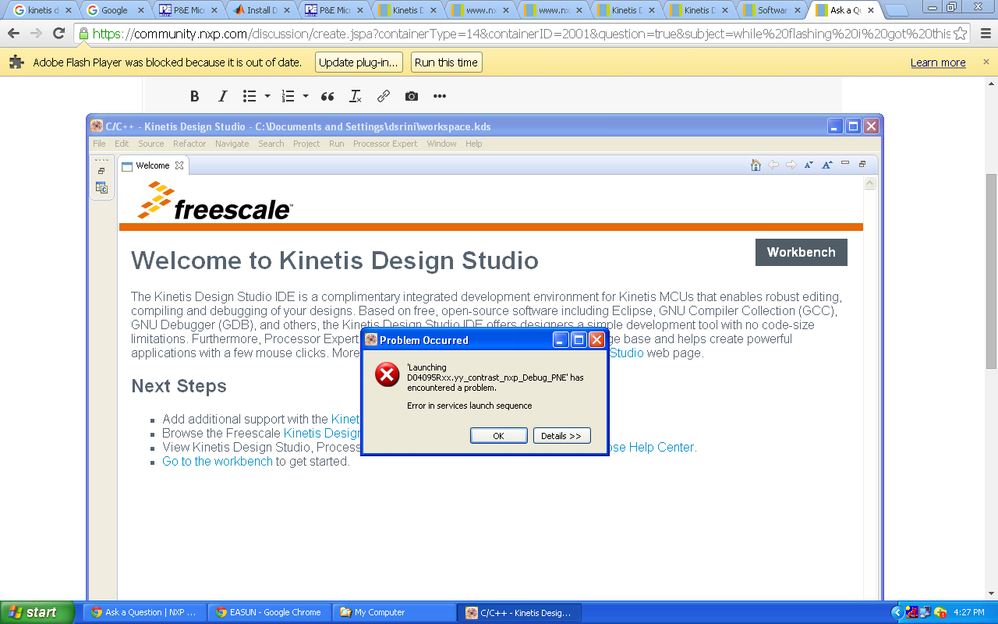Click Run this time button
Screen dimensions: 998x624
(x=446, y=62)
